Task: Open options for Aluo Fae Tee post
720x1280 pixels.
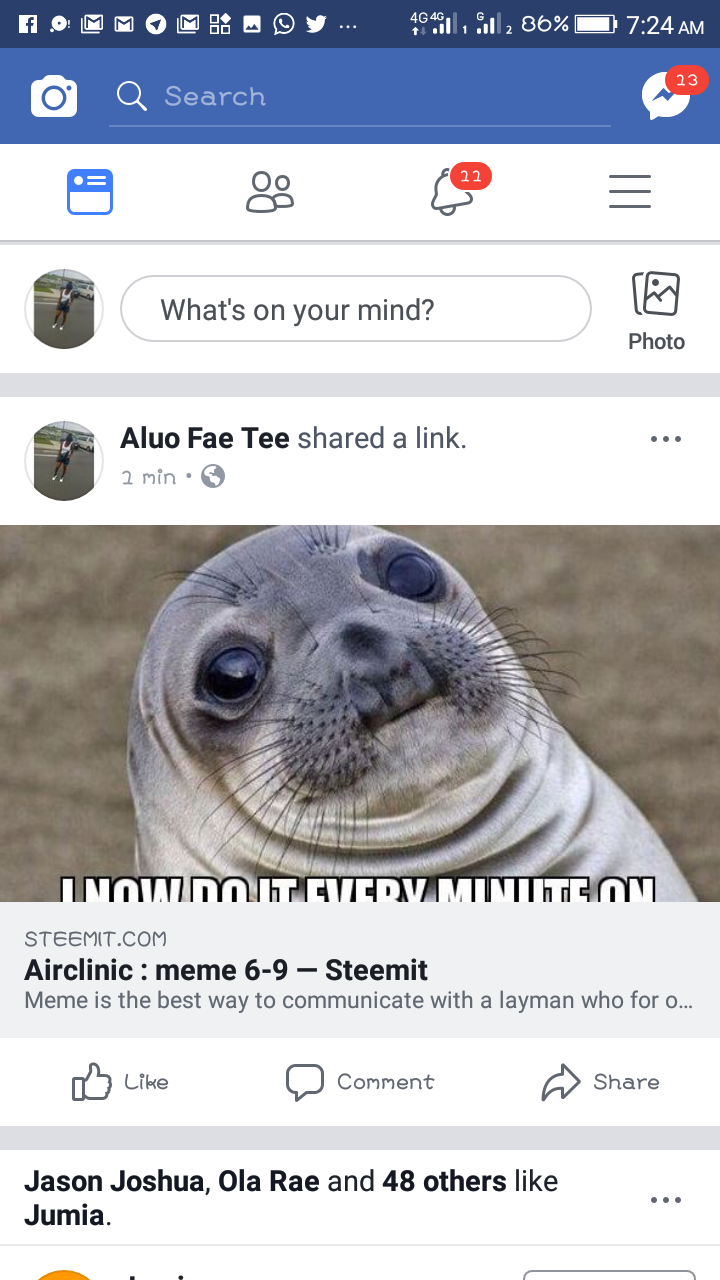Action: pyautogui.click(x=665, y=439)
